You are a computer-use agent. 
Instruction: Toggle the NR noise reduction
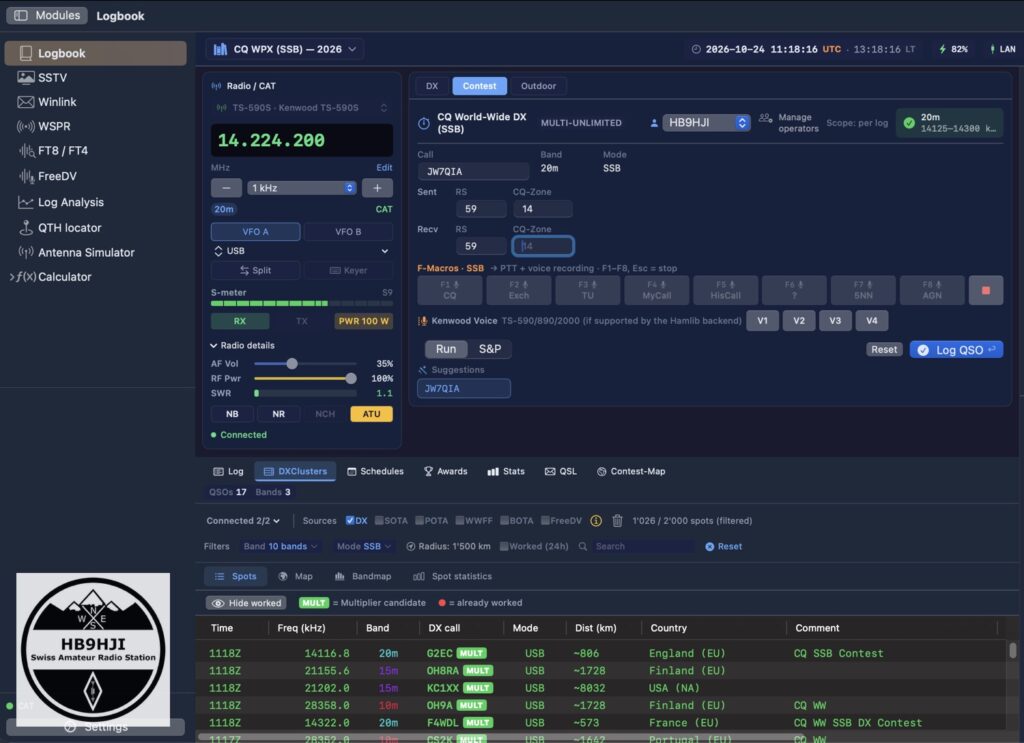(278, 414)
